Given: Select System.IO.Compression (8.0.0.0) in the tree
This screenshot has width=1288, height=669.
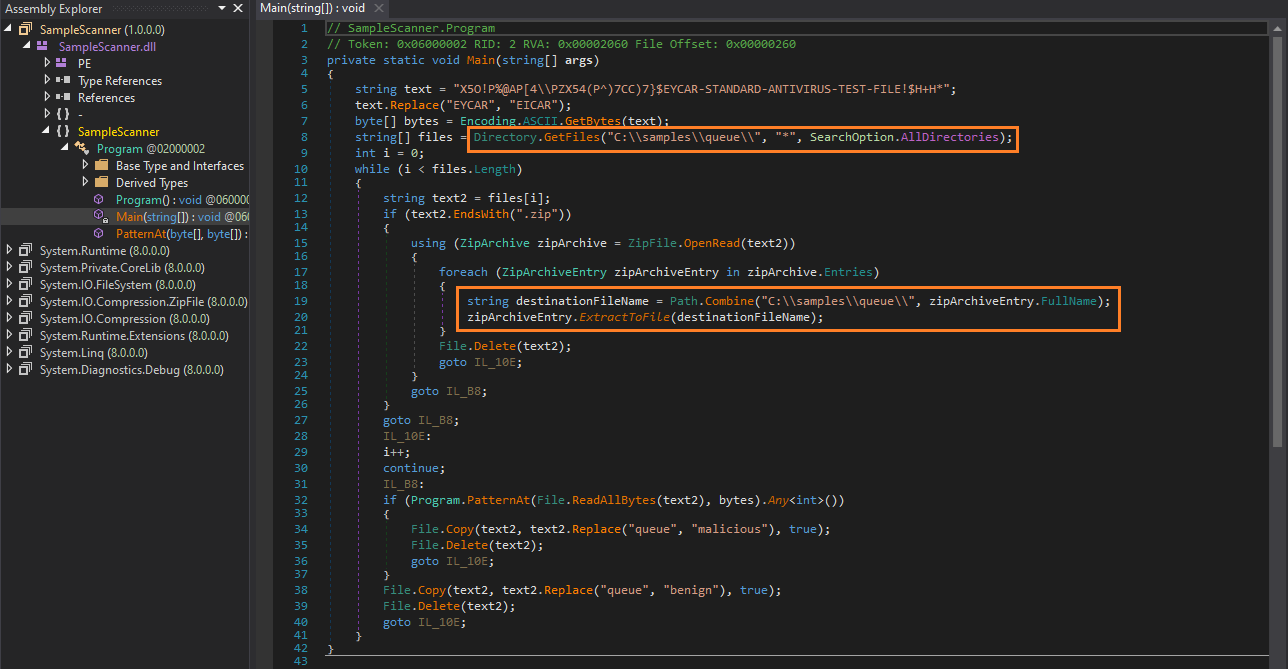Looking at the screenshot, I should 127,319.
